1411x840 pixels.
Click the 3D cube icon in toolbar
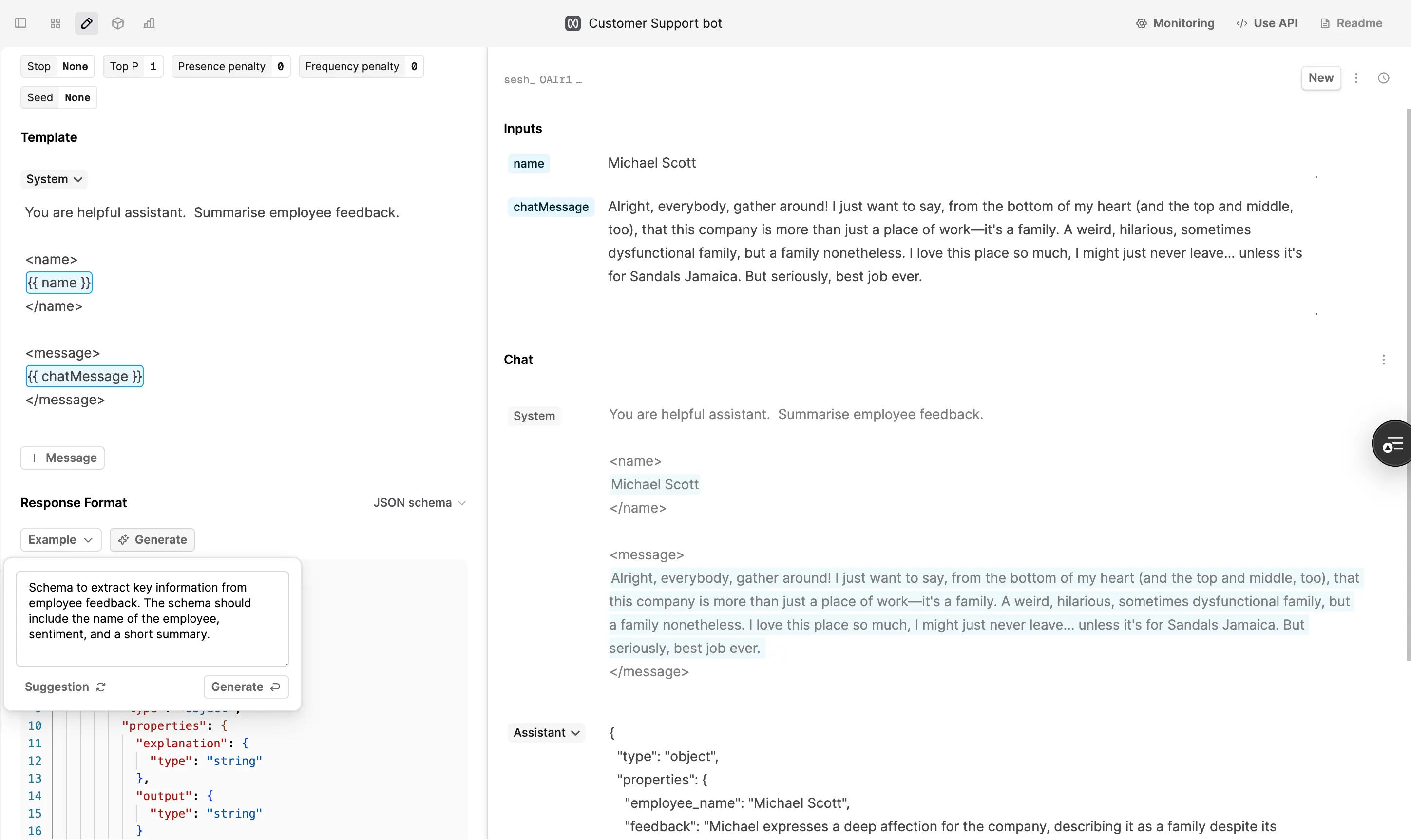pyautogui.click(x=118, y=23)
